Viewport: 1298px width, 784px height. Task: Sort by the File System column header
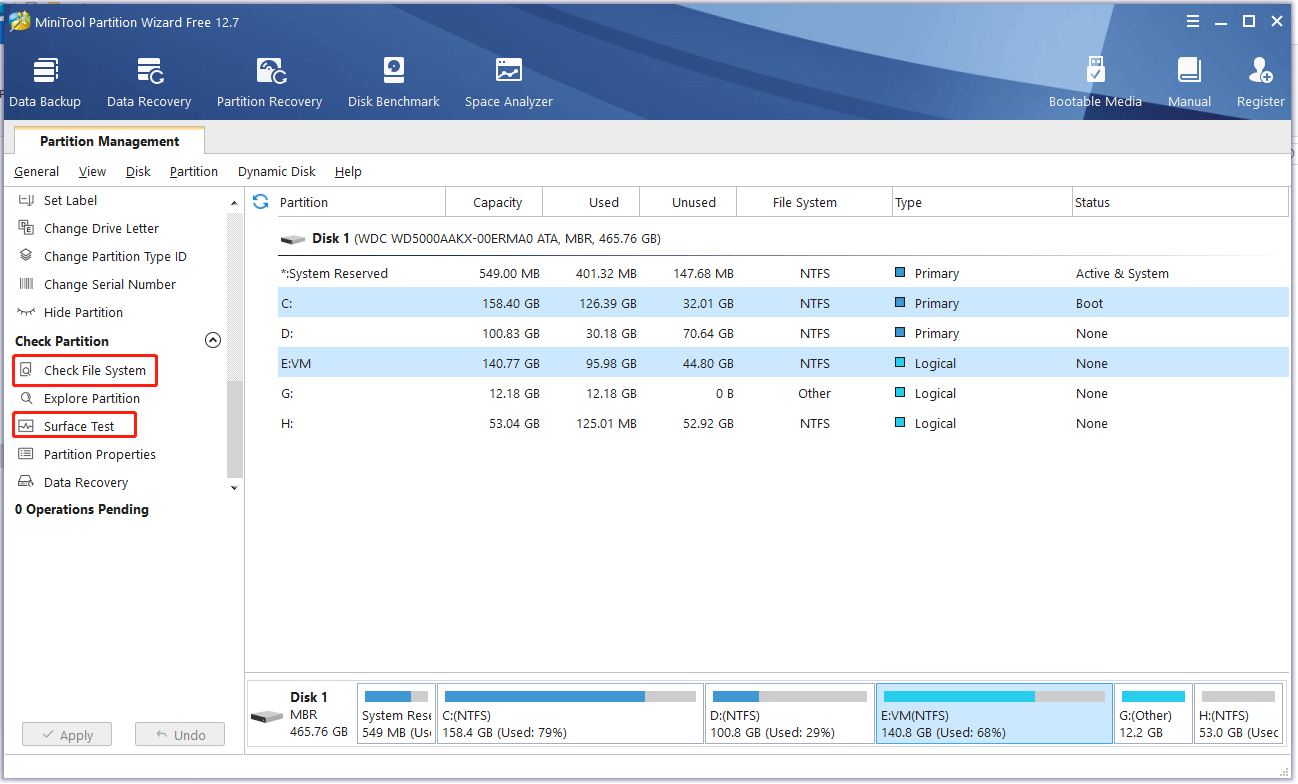[x=815, y=202]
